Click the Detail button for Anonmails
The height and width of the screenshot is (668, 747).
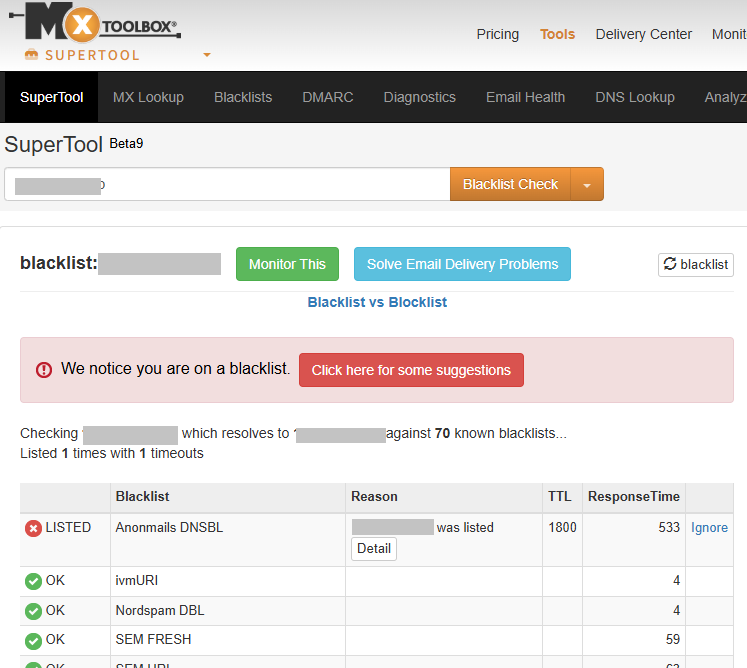(374, 549)
